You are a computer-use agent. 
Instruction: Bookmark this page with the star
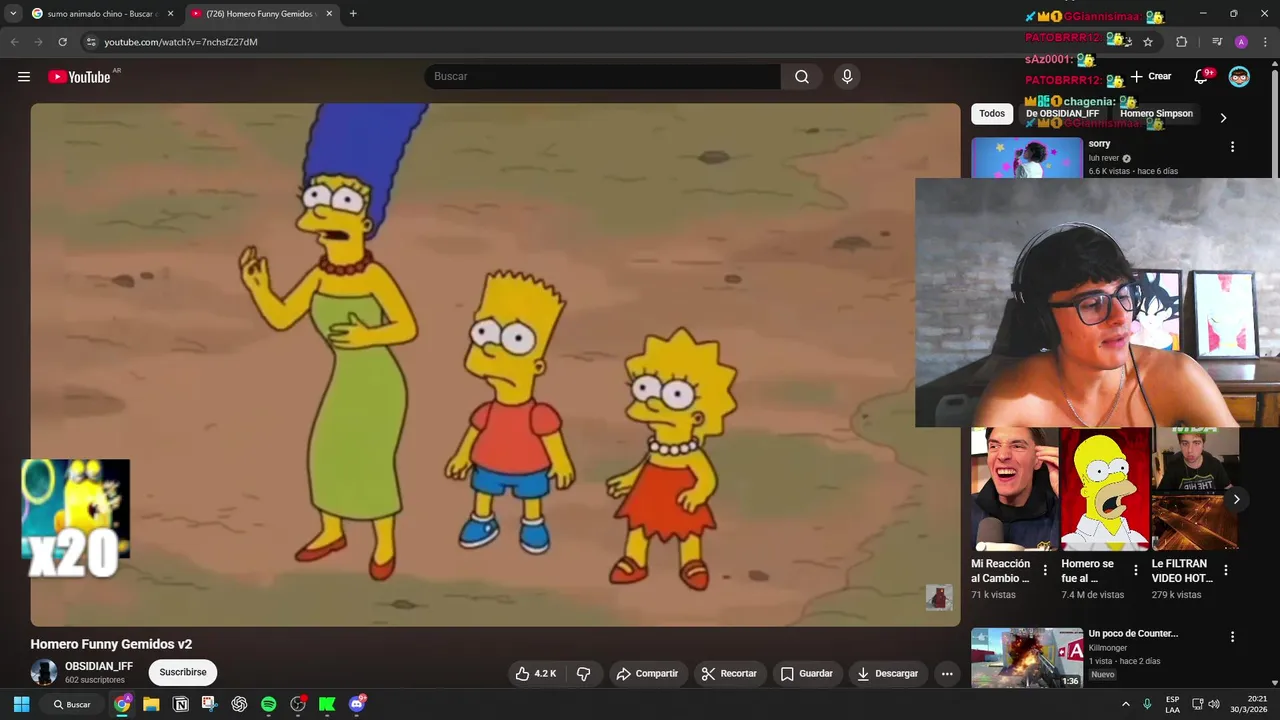click(x=1148, y=42)
